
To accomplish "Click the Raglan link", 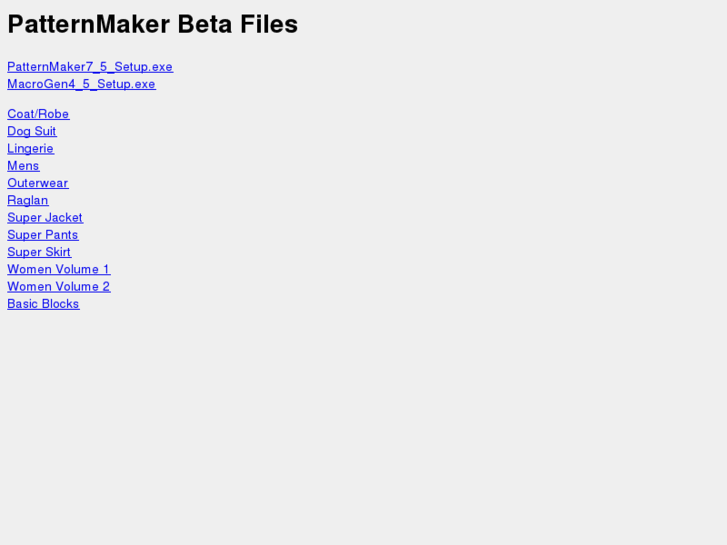I will pyautogui.click(x=28, y=200).
